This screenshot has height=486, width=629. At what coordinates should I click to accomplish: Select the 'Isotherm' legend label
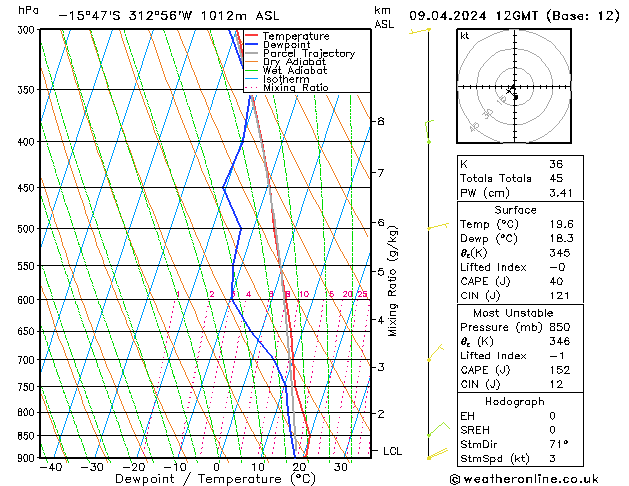pyautogui.click(x=286, y=79)
